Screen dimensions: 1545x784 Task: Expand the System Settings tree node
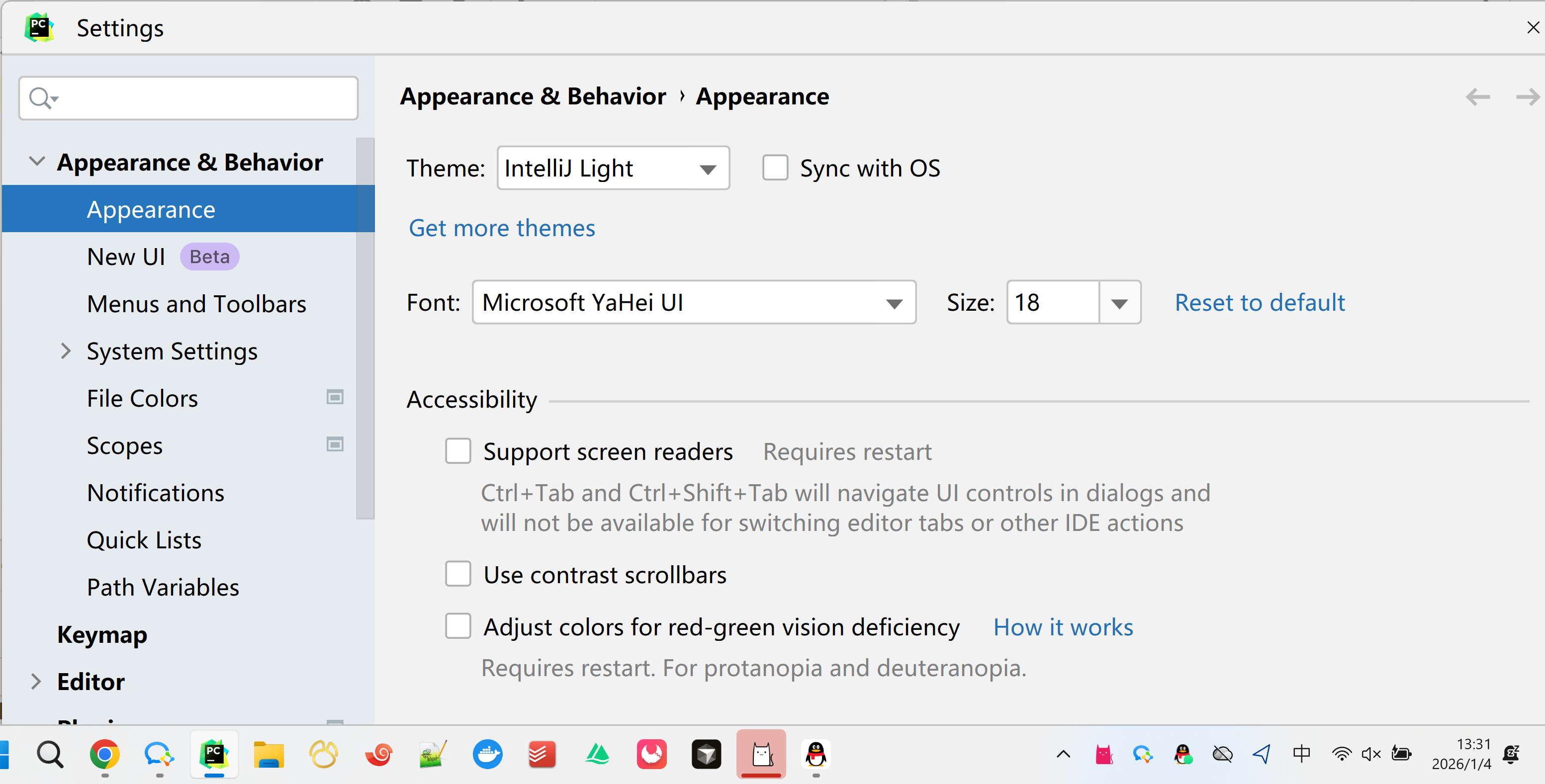point(66,351)
